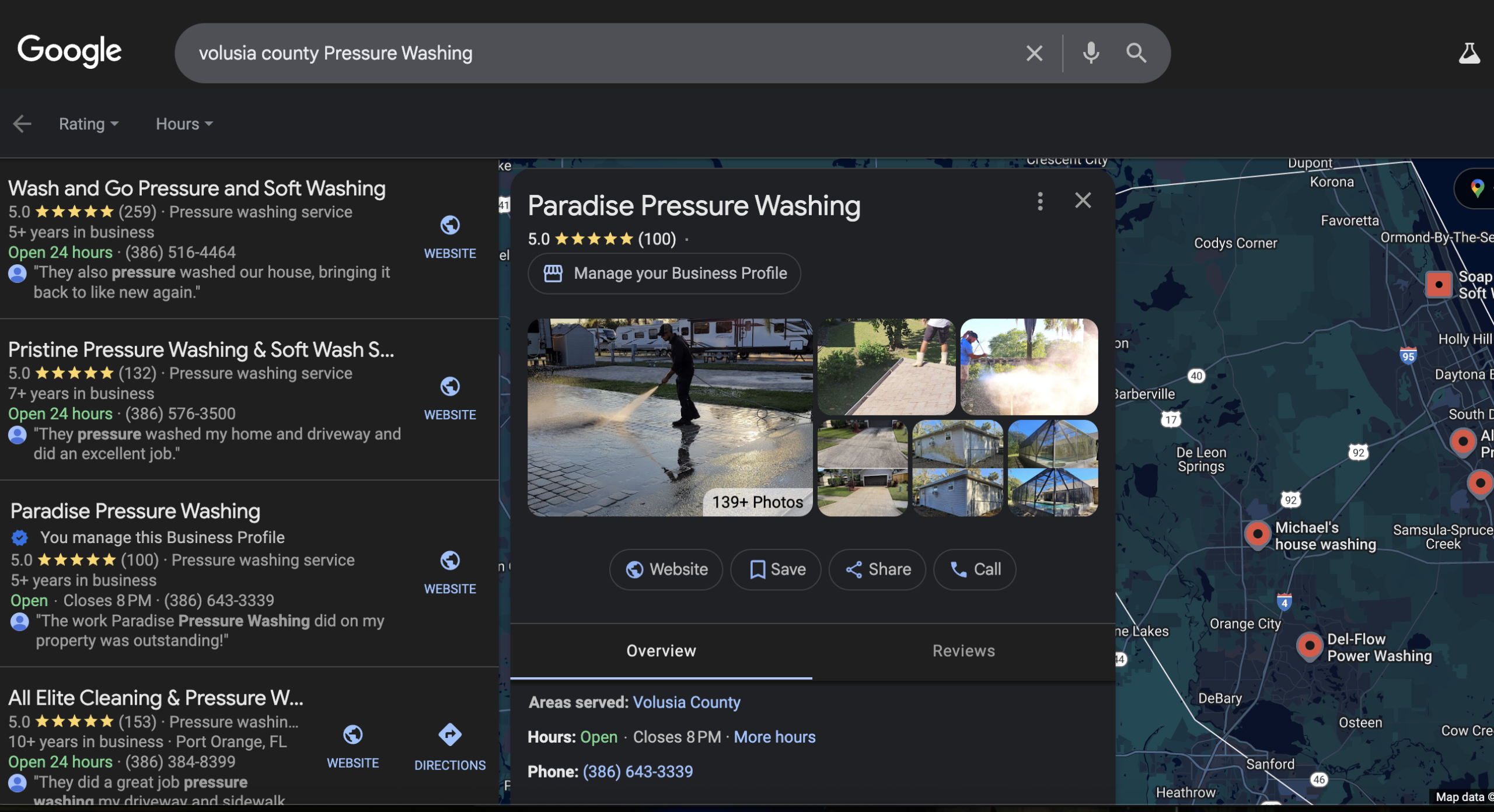Open the More hours link
1494x812 pixels.
pyautogui.click(x=774, y=737)
